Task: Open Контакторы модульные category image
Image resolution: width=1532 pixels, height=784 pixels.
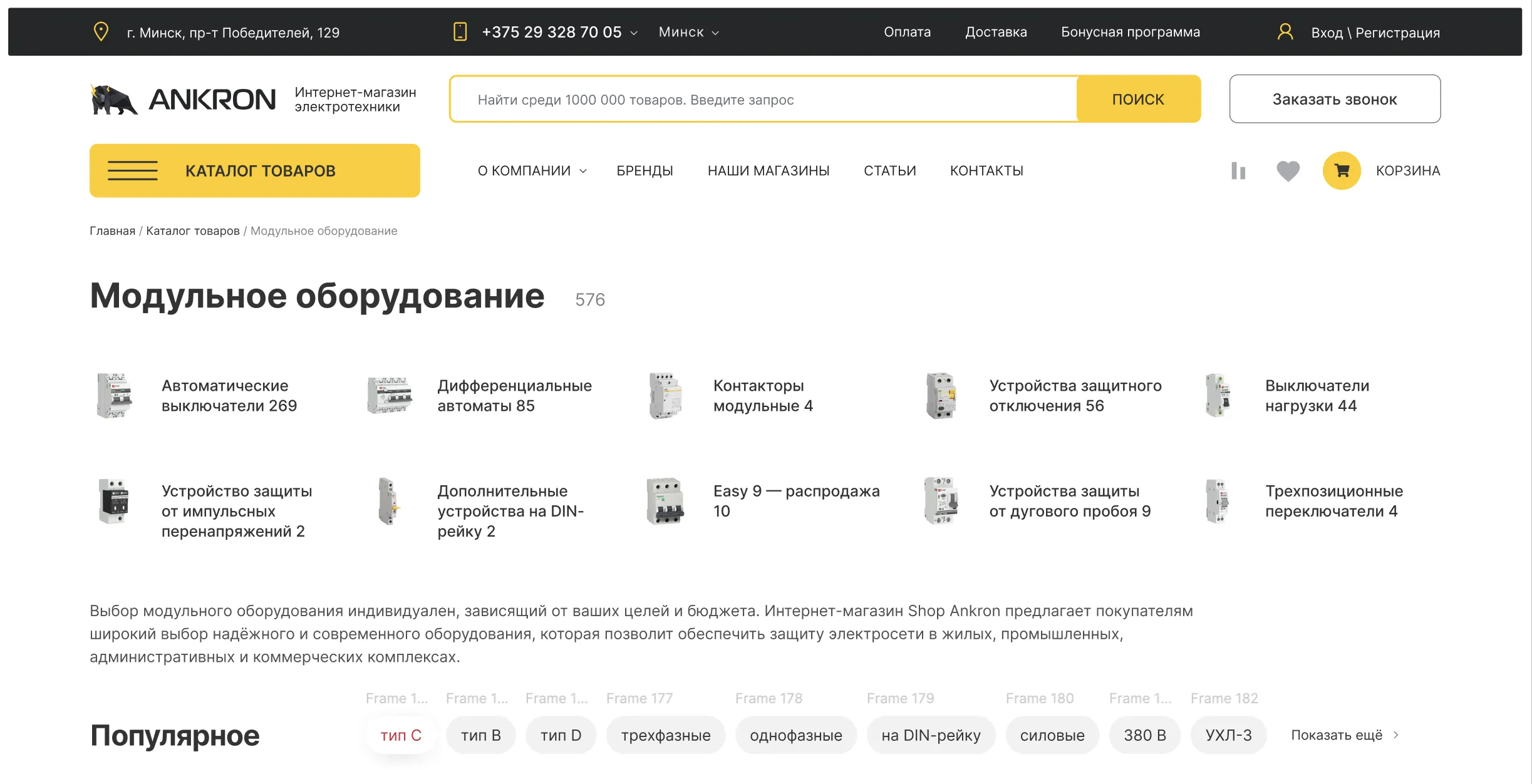Action: point(665,396)
